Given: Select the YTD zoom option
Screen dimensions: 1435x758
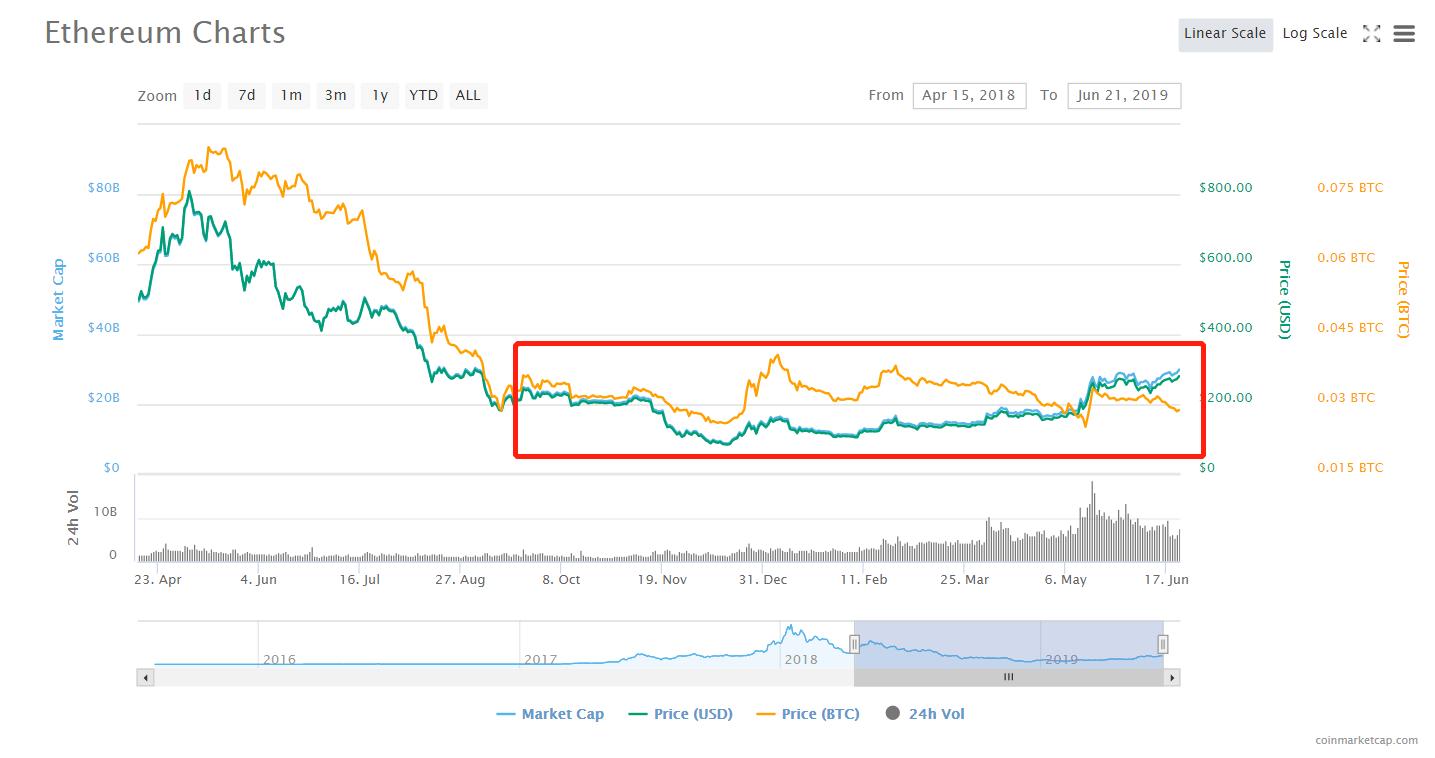Looking at the screenshot, I should [x=424, y=95].
